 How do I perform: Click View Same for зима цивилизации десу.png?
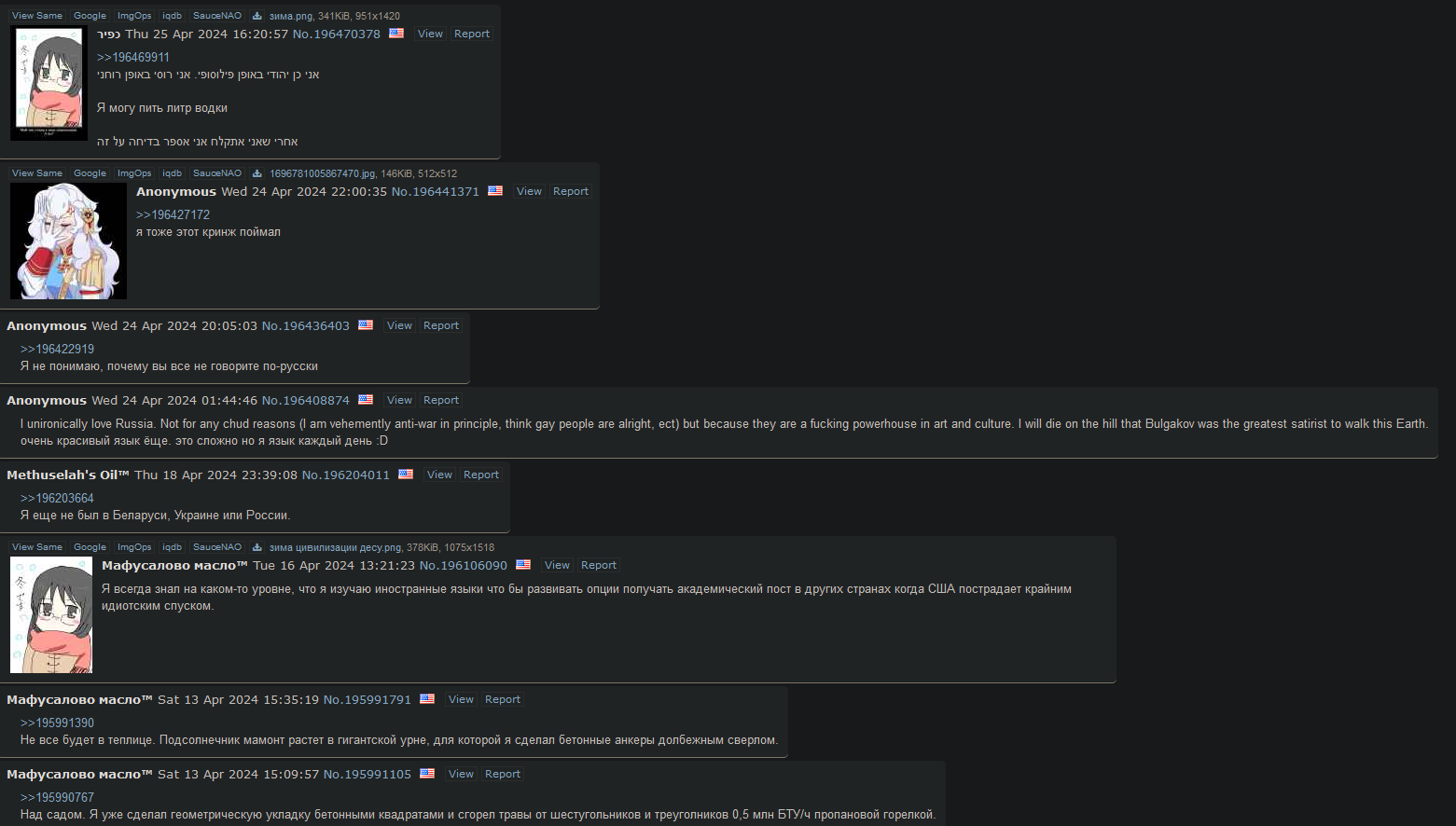(x=37, y=547)
